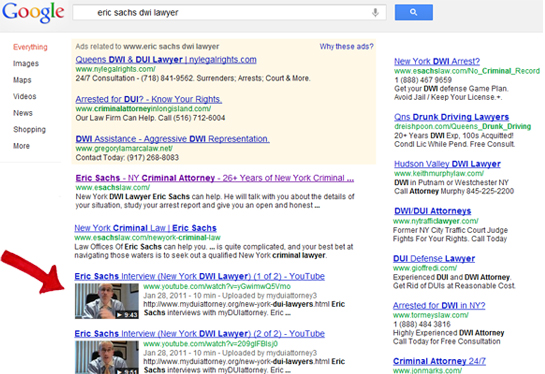Click 'Contact Today: (917) 268-8083' text
The height and width of the screenshot is (374, 545).
(x=127, y=158)
